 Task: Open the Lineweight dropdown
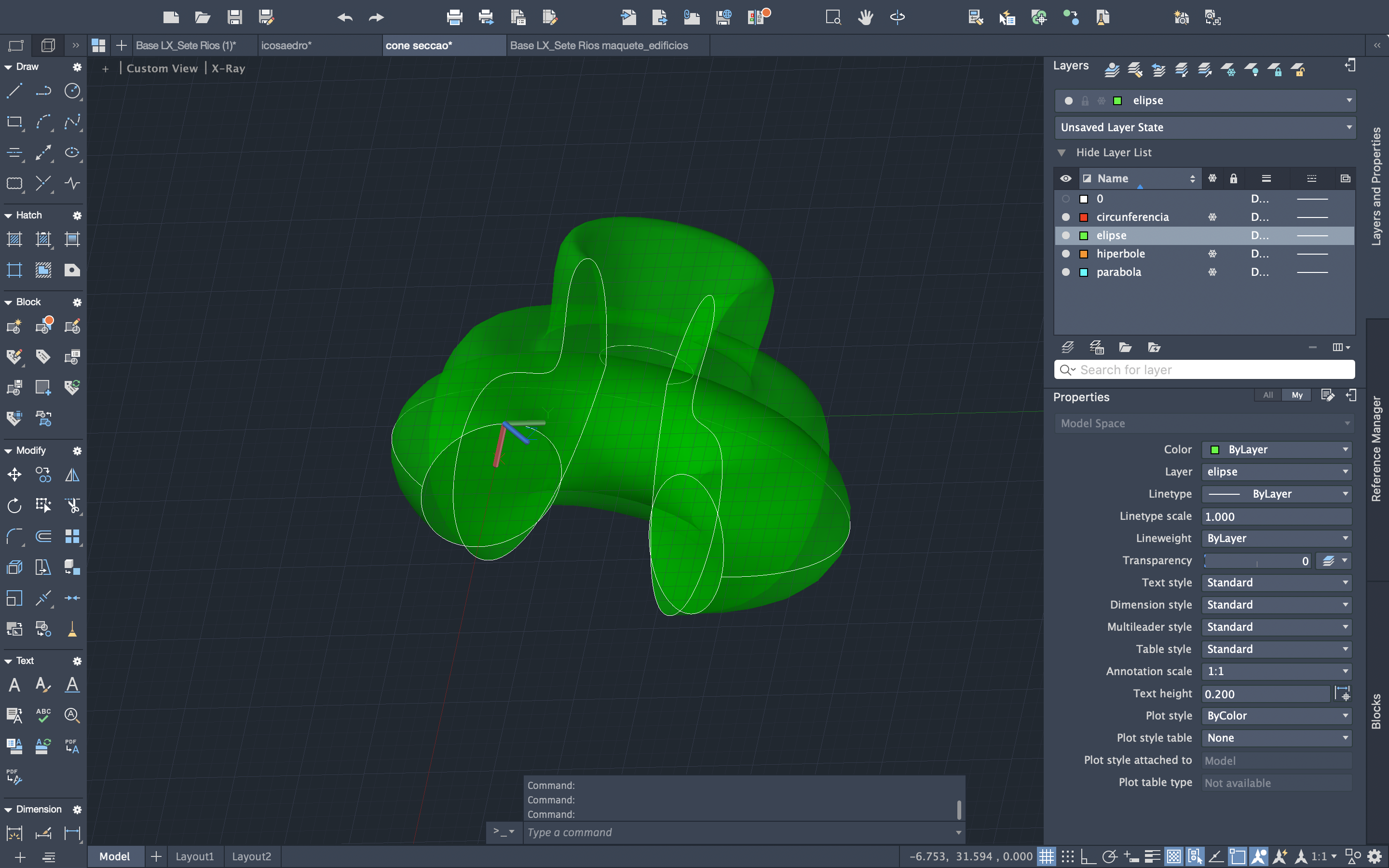pyautogui.click(x=1277, y=539)
